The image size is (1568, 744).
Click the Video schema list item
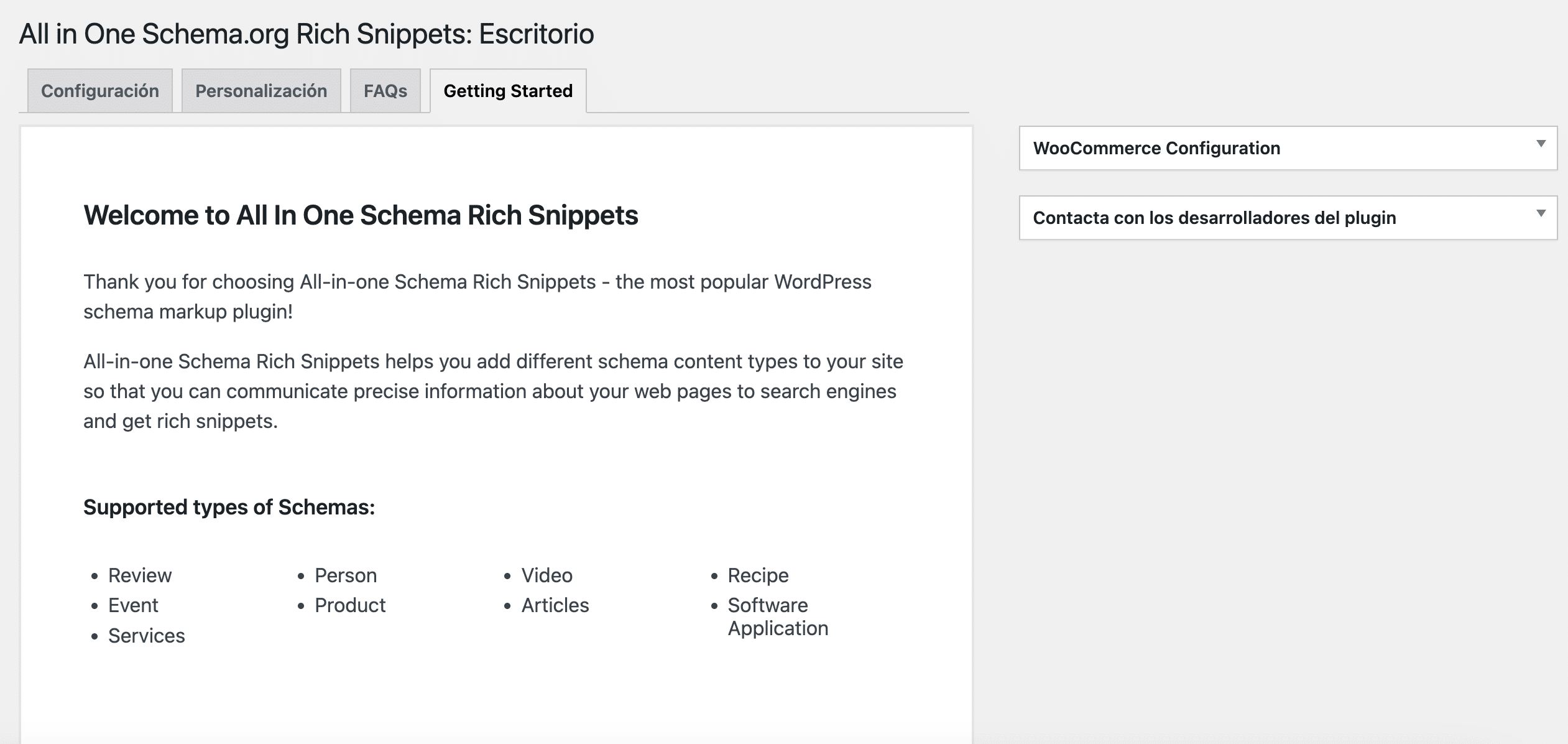[546, 575]
